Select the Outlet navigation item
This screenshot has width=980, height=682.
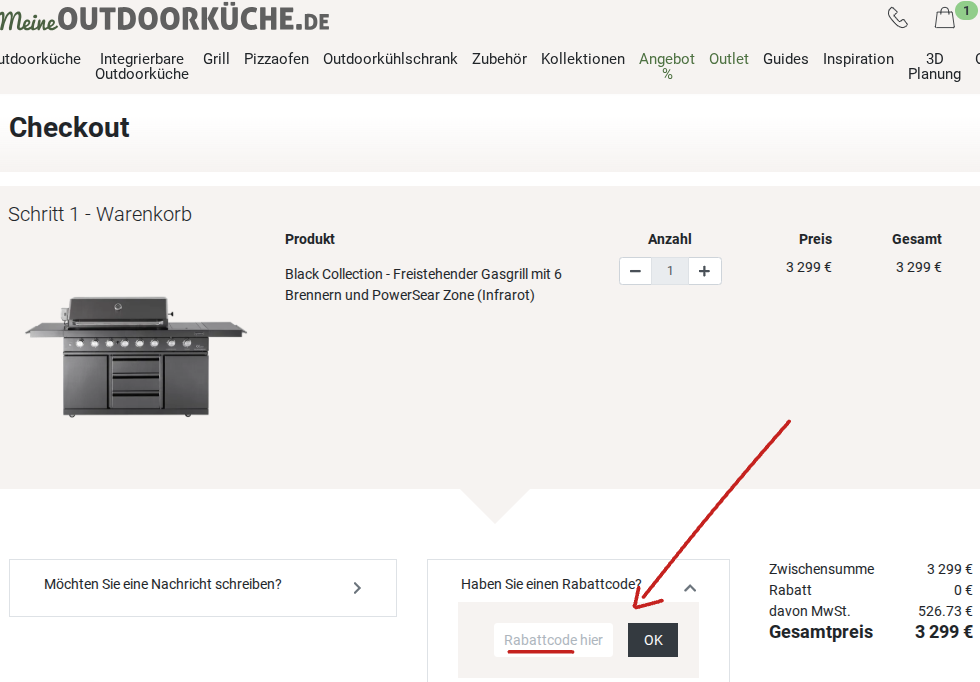(x=729, y=59)
